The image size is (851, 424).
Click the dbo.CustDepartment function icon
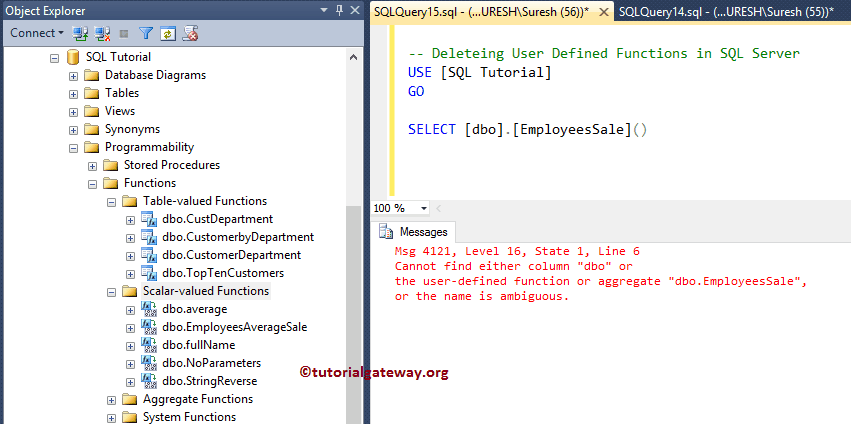click(149, 219)
